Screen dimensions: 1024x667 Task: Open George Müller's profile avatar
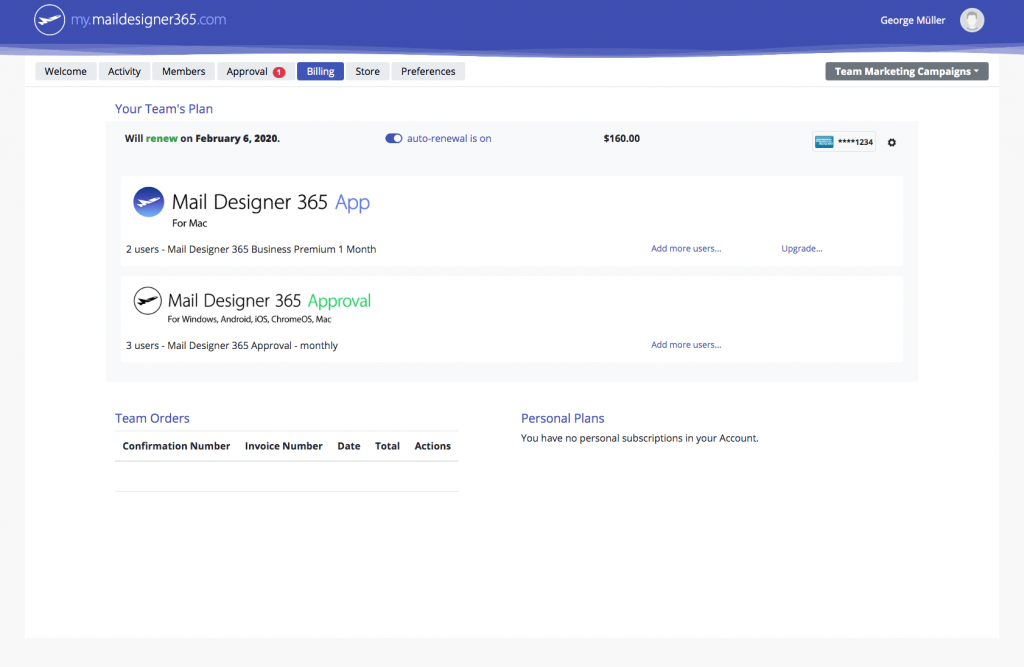coord(972,20)
